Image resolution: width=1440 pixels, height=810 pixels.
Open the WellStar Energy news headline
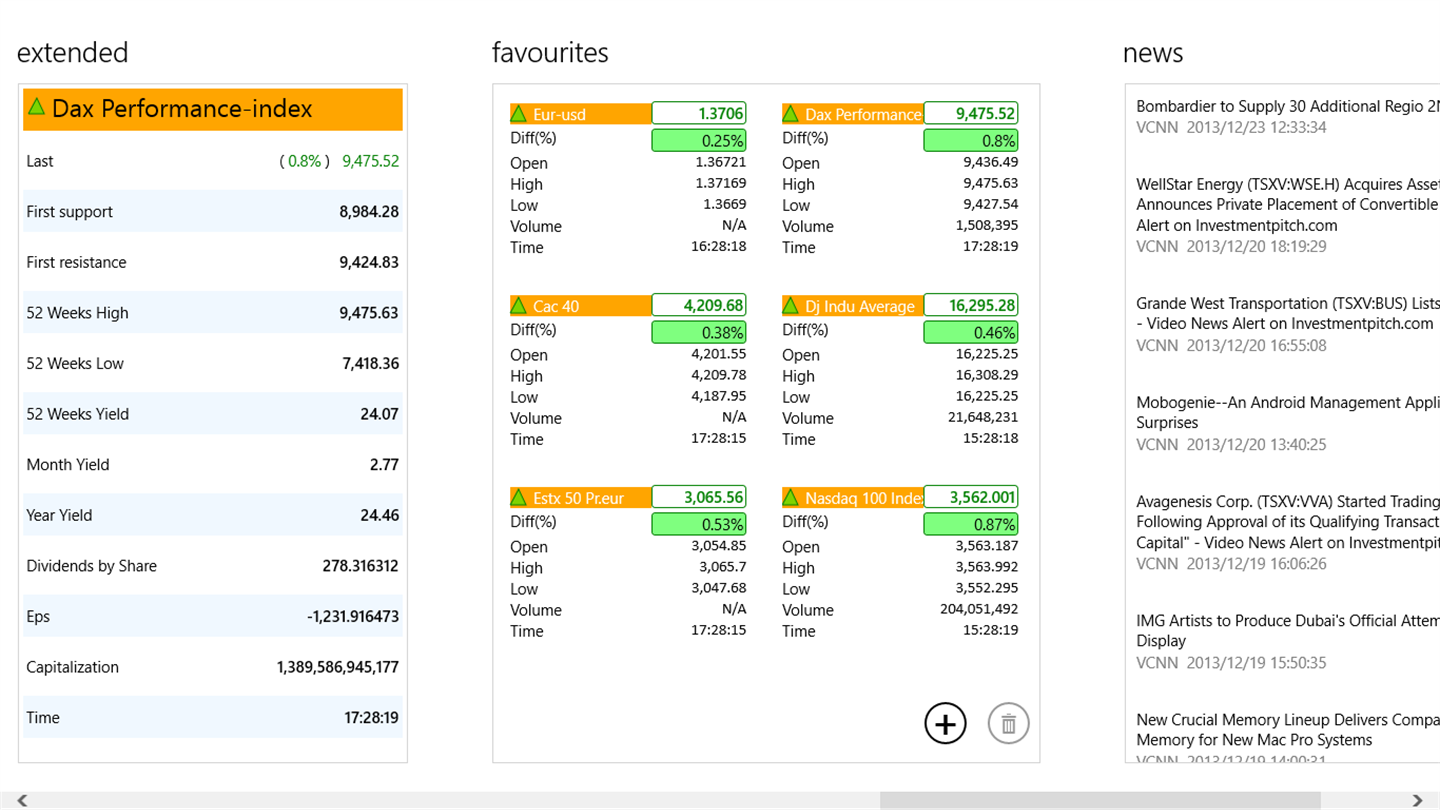coord(1287,184)
